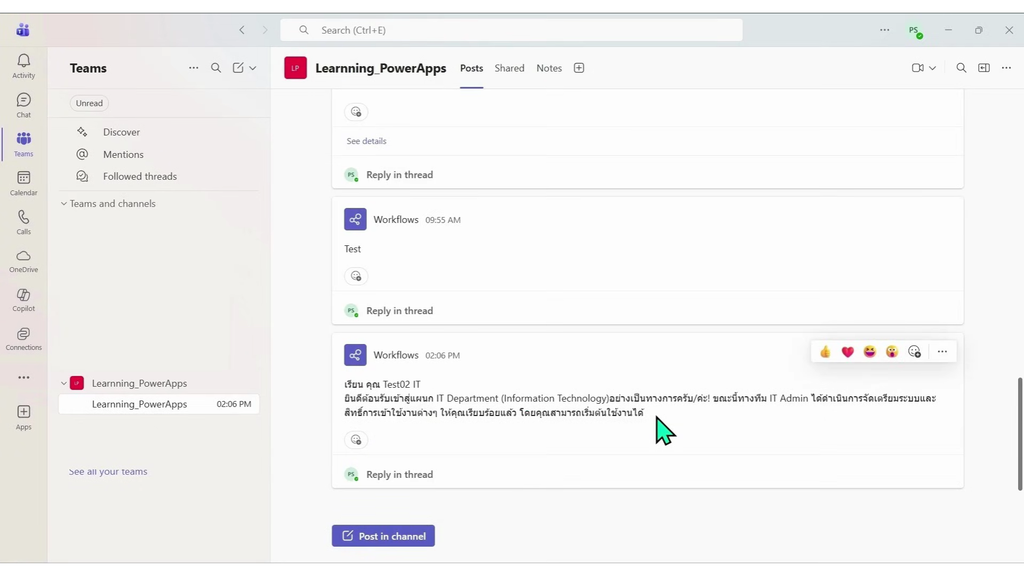The image size is (1024, 576).
Task: Select the Learnning_PowerApps team name
Action: click(139, 383)
